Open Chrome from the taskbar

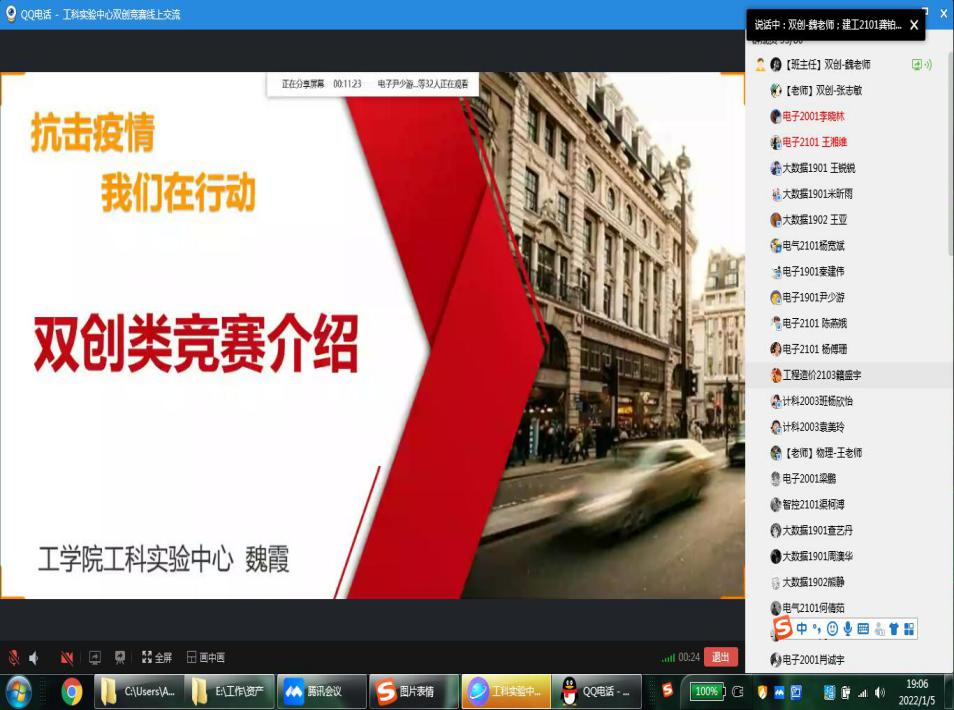click(71, 691)
